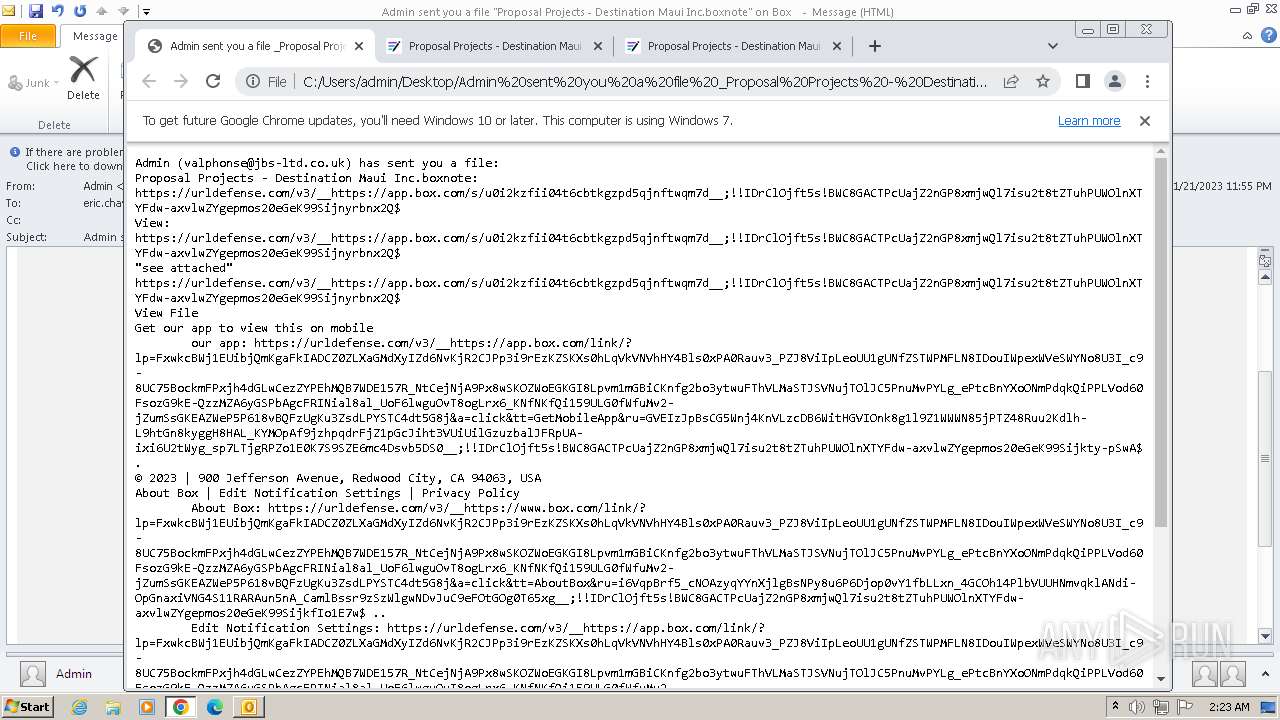Open the Chrome tab search chevron
The image size is (1280, 720).
click(1052, 46)
